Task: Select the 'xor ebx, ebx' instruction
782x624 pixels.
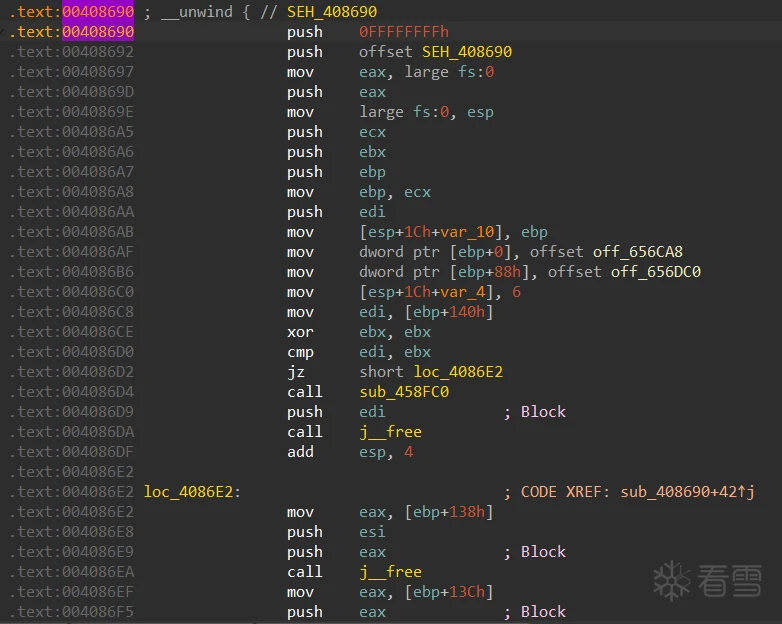Action: 359,332
